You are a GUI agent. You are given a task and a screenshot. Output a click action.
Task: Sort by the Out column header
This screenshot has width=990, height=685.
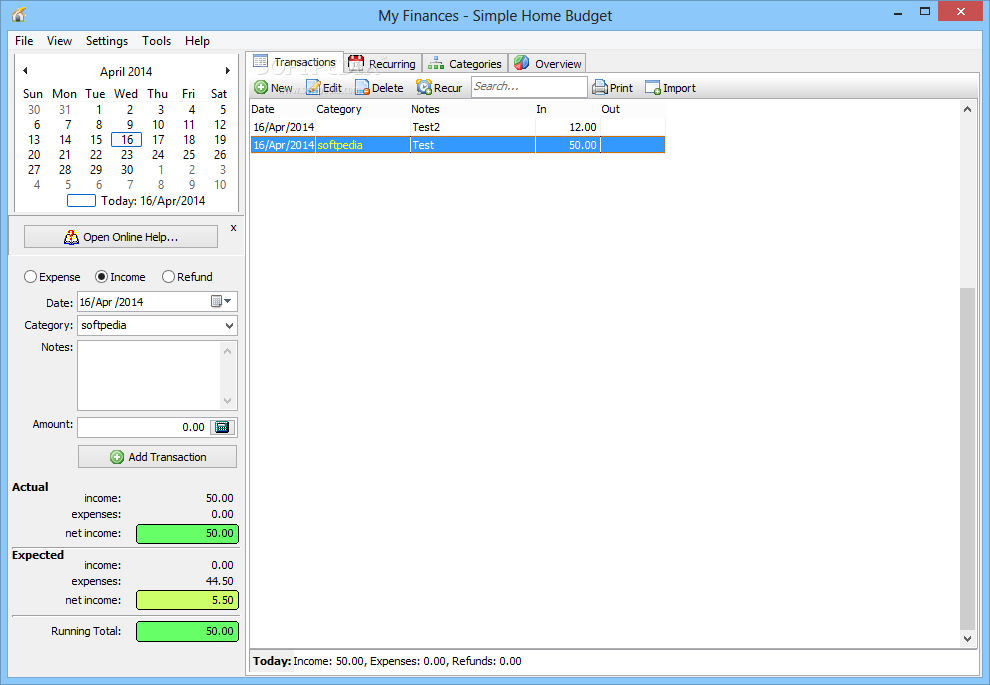click(x=632, y=109)
